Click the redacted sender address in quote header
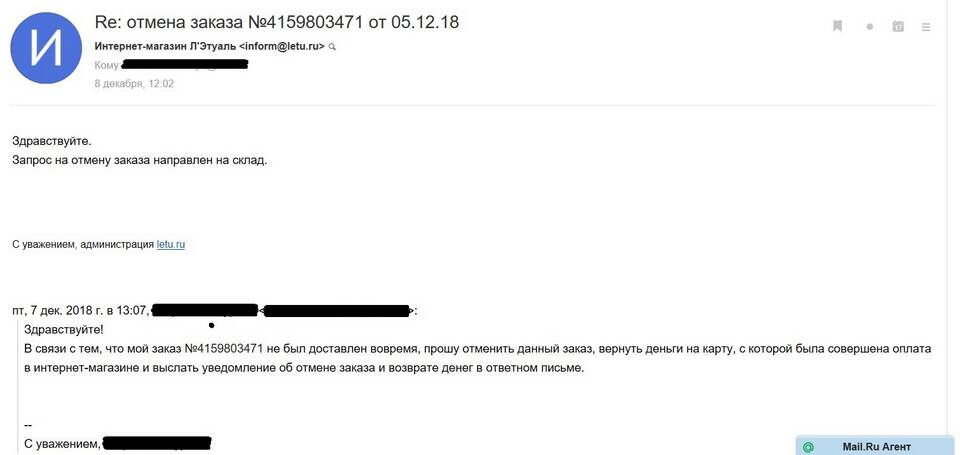This screenshot has width=960, height=455. click(x=338, y=311)
